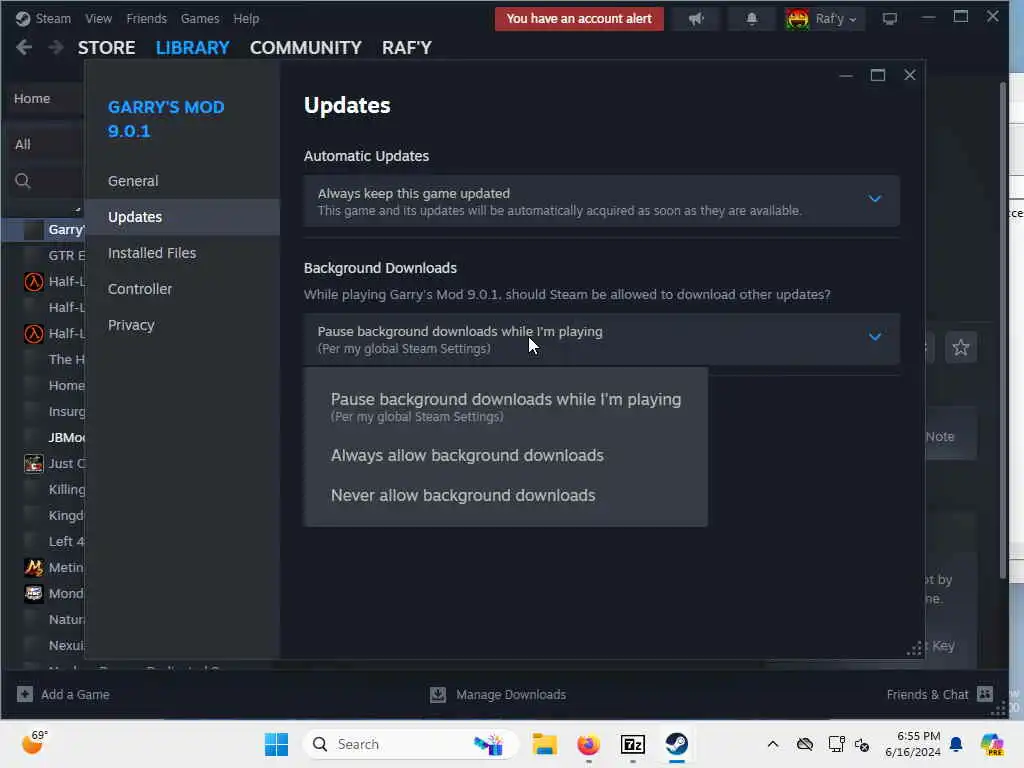Open 7-Zip from the taskbar
The width and height of the screenshot is (1024, 768).
[632, 744]
